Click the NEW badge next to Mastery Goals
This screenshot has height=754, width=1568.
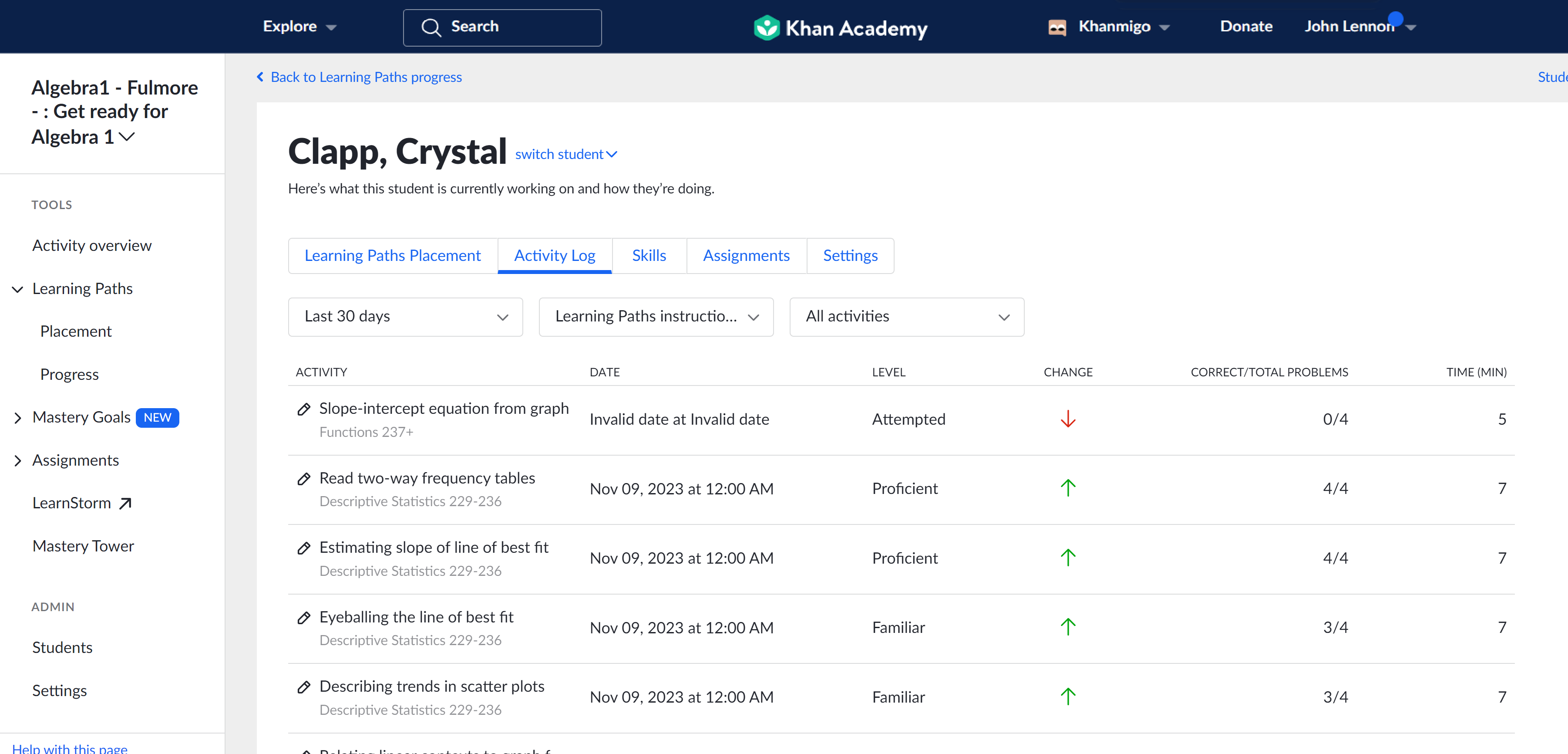click(157, 417)
